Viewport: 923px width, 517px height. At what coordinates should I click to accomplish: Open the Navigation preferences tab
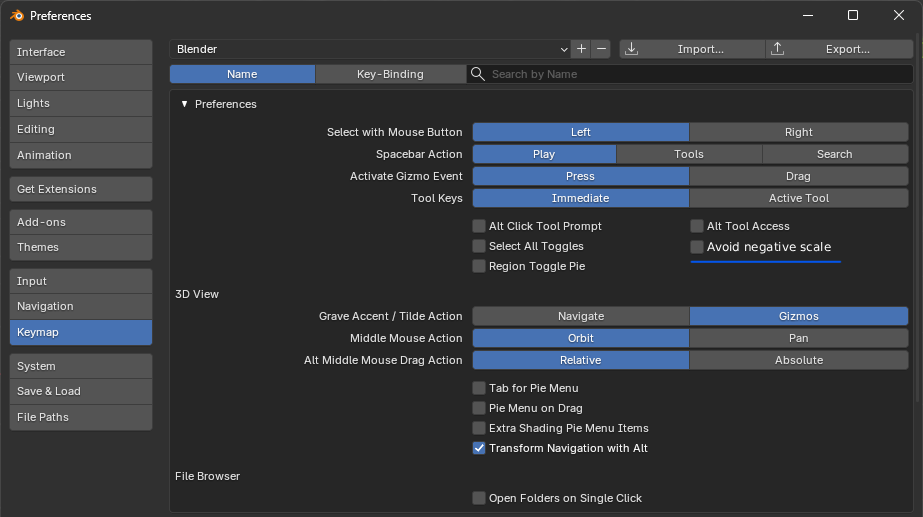[81, 306]
